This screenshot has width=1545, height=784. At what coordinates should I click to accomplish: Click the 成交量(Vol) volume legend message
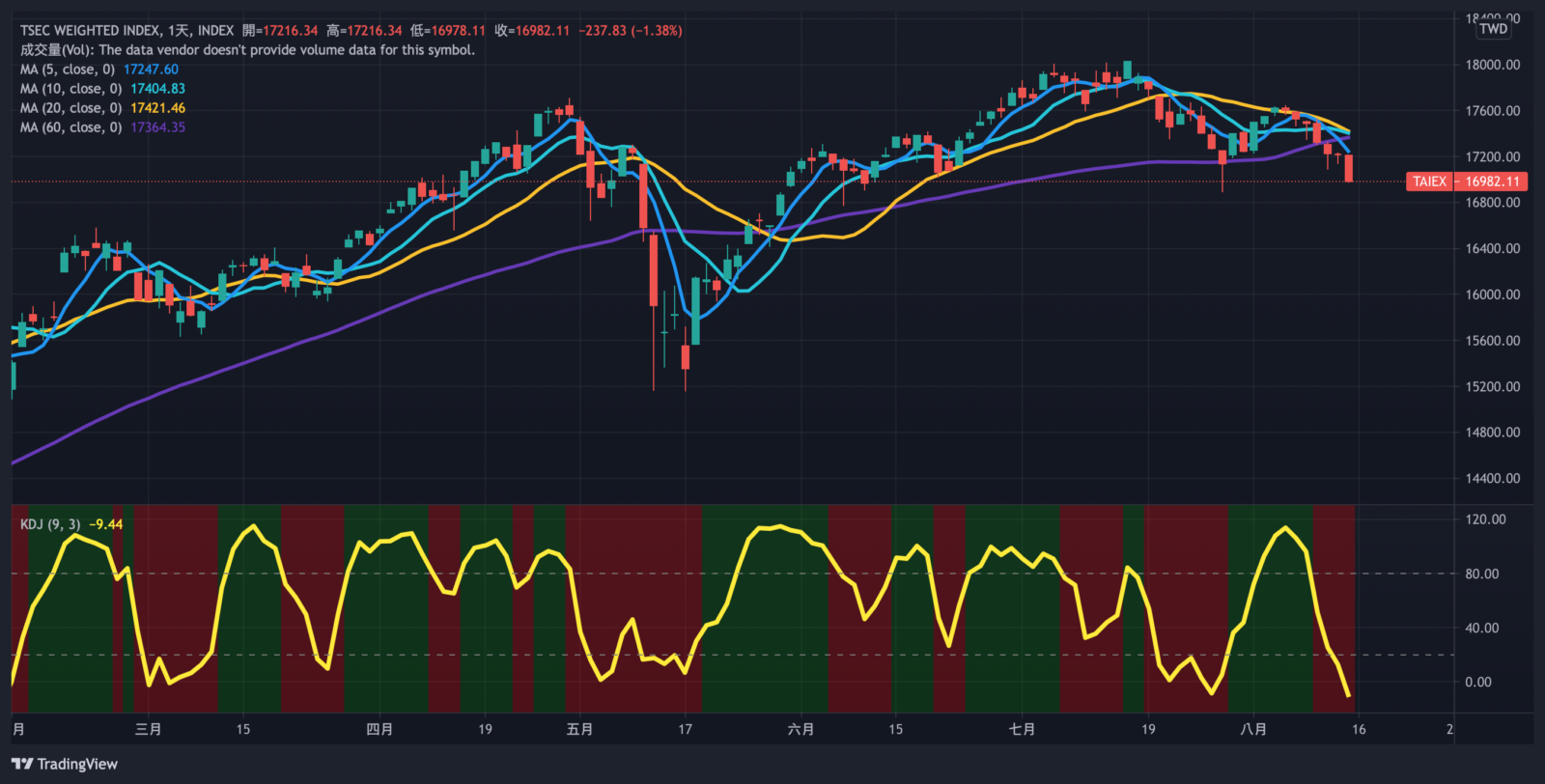(x=247, y=50)
